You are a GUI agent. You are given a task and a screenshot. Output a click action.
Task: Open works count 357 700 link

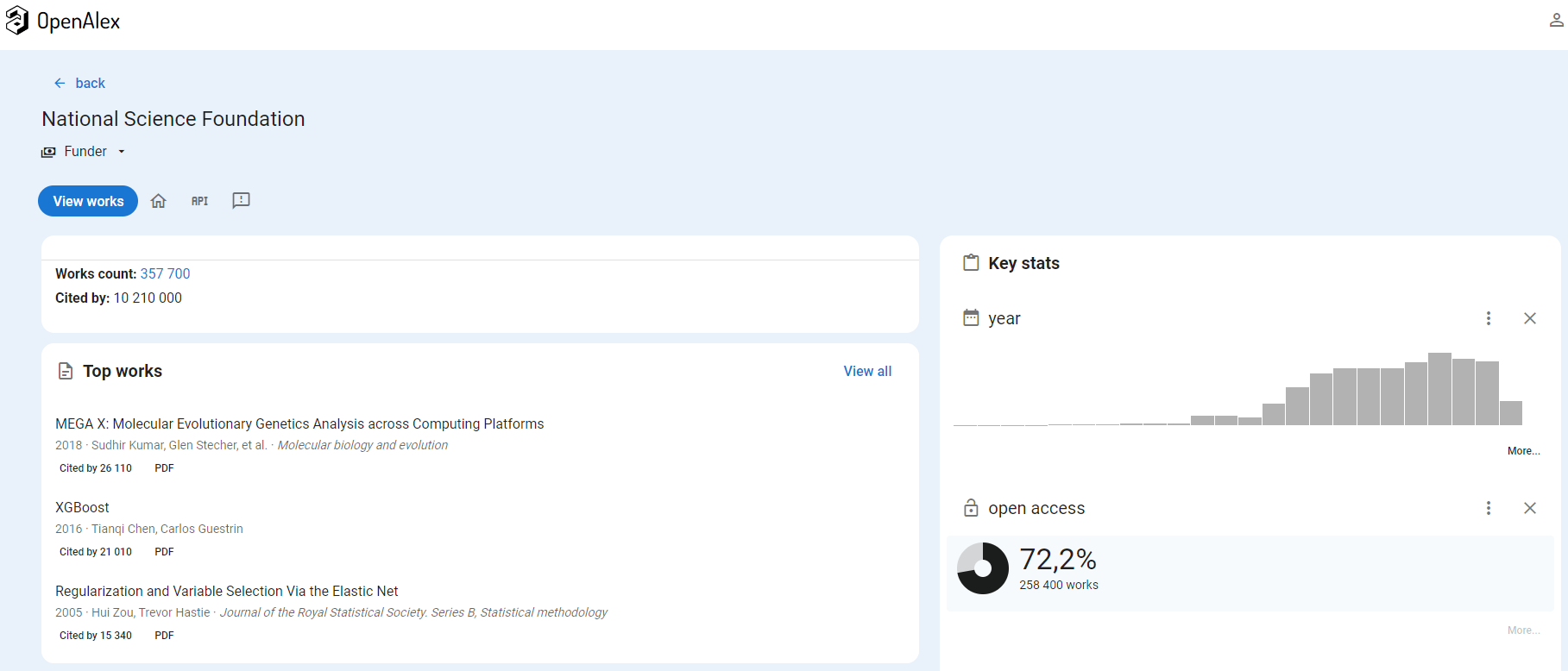[165, 273]
